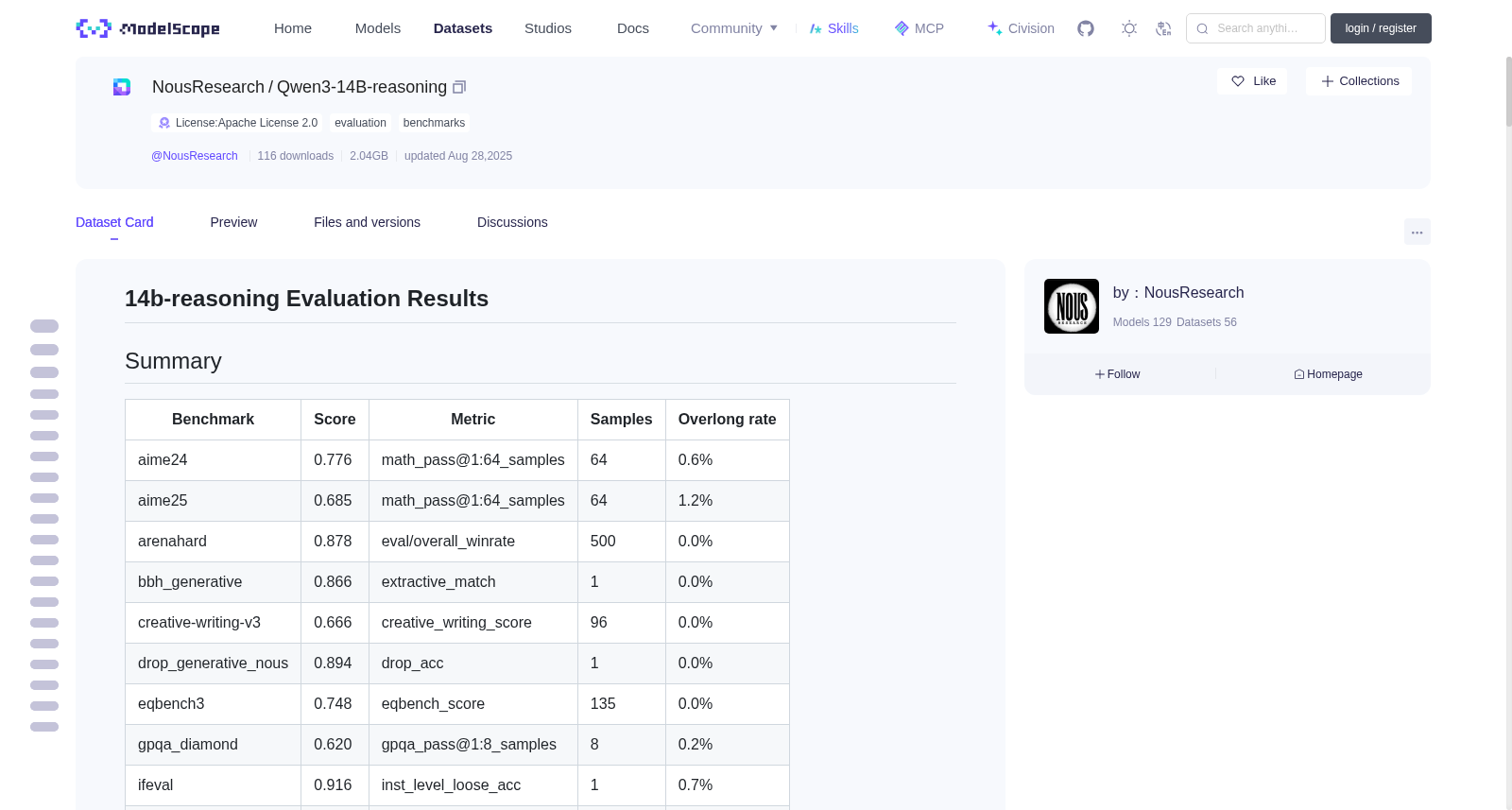Open the Civision page
1512x810 pixels.
pyautogui.click(x=1021, y=28)
